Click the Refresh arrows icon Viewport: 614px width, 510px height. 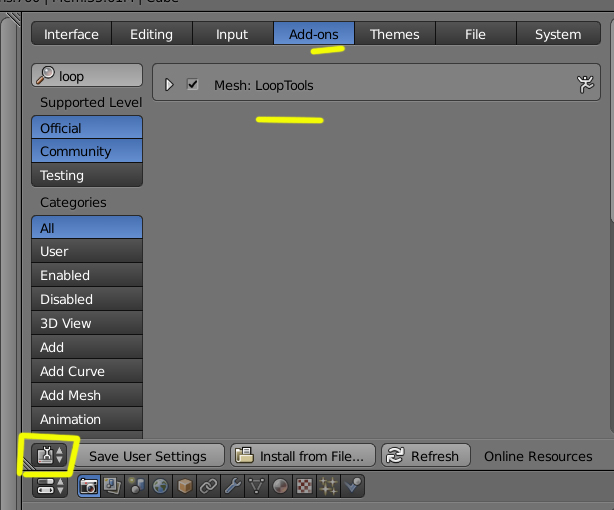(x=395, y=456)
